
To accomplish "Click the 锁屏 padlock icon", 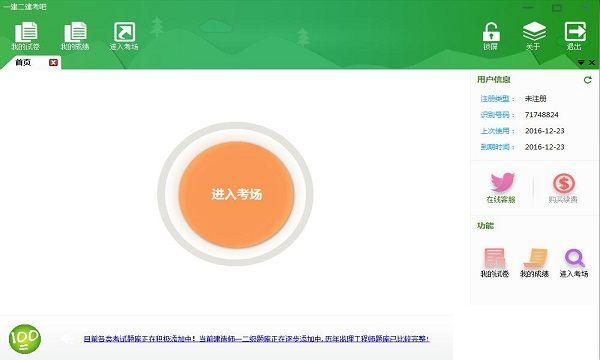I will [x=491, y=36].
